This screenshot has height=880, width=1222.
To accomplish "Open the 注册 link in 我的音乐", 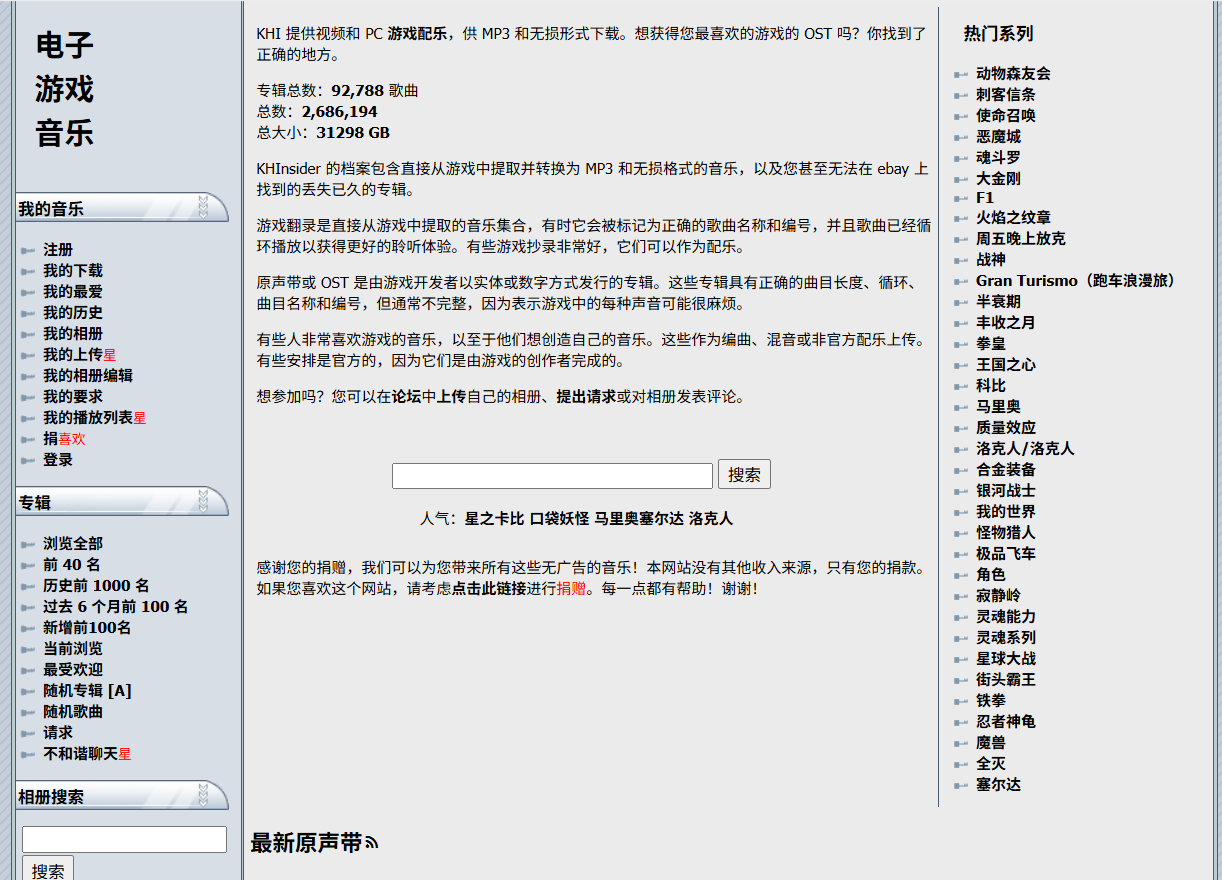I will [x=58, y=250].
